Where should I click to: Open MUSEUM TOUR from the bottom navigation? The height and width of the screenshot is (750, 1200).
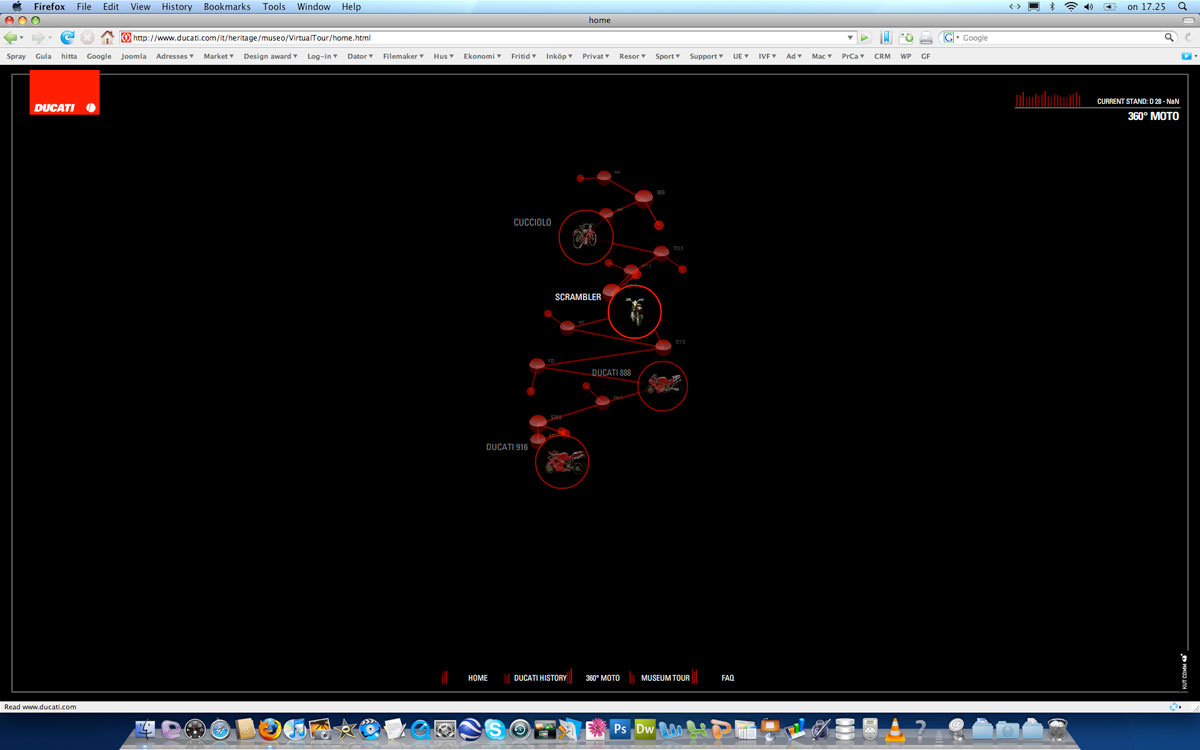[665, 678]
